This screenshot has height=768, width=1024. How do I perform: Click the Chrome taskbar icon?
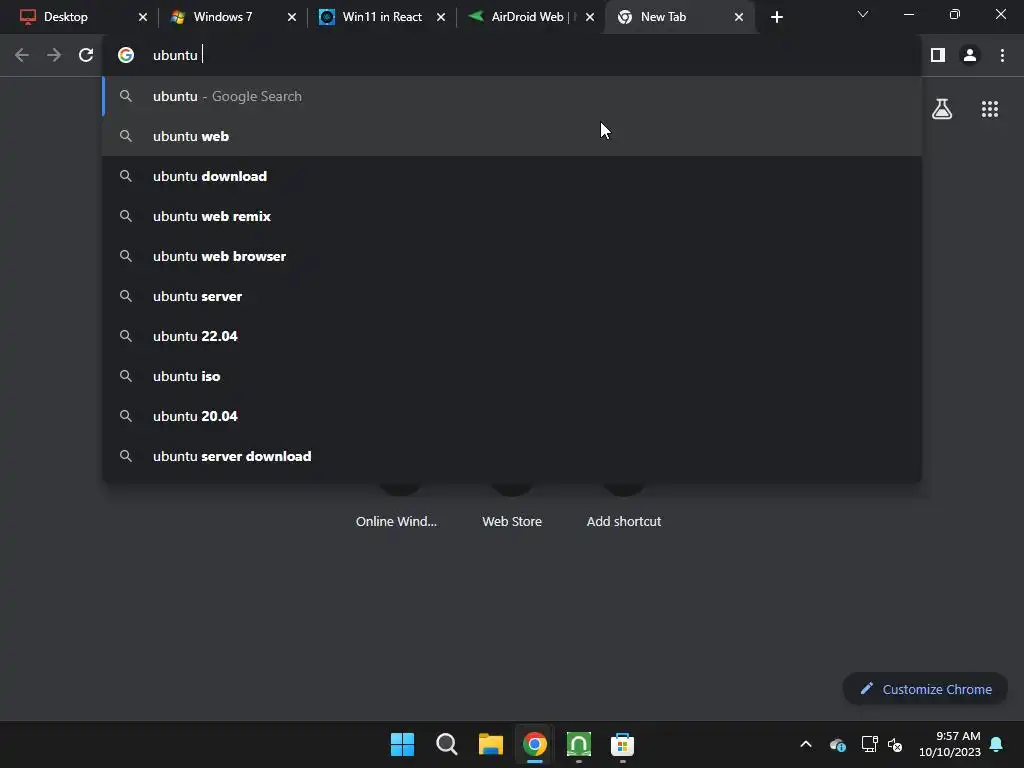point(535,744)
